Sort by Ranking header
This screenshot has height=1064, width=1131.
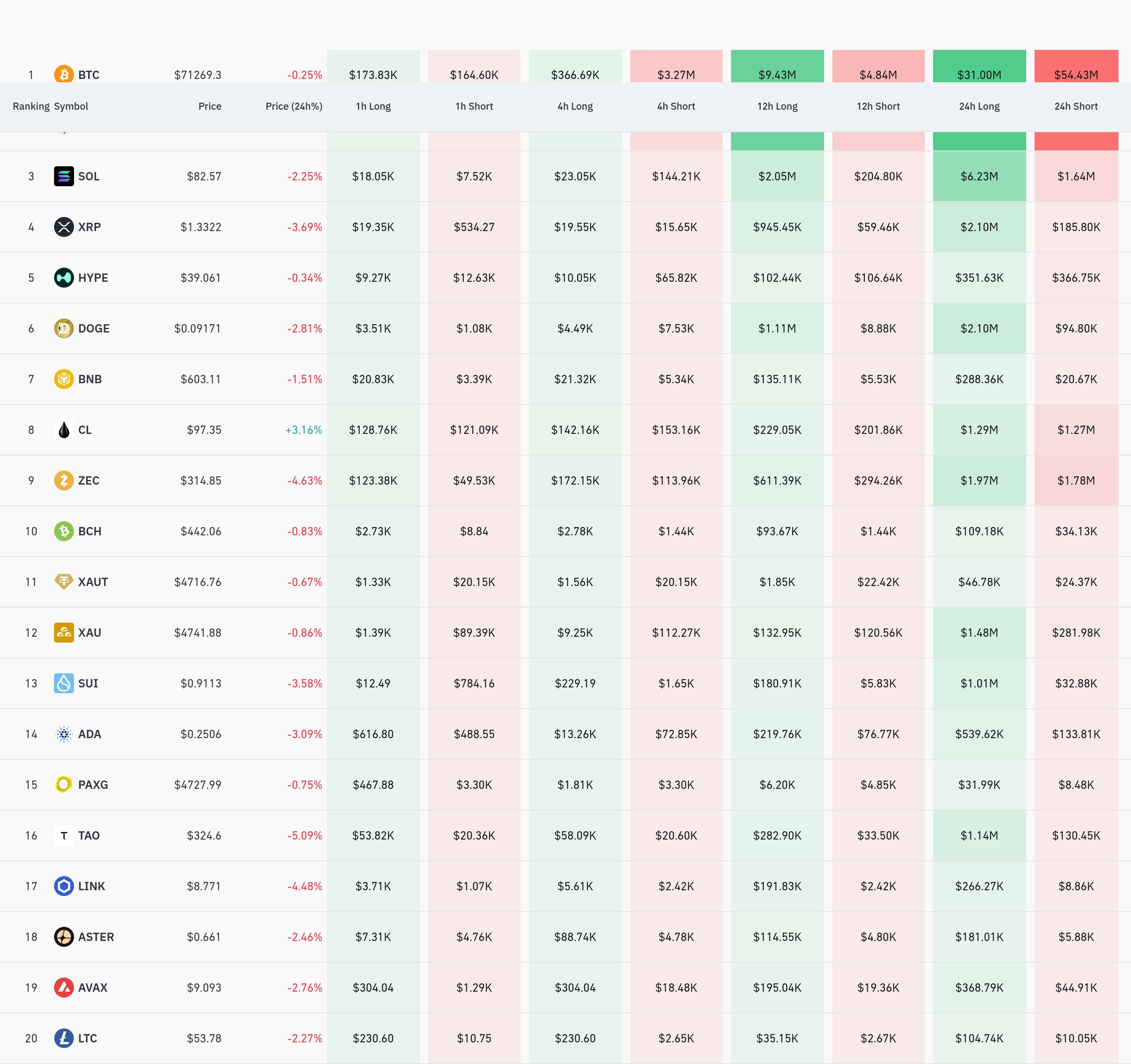pyautogui.click(x=31, y=106)
